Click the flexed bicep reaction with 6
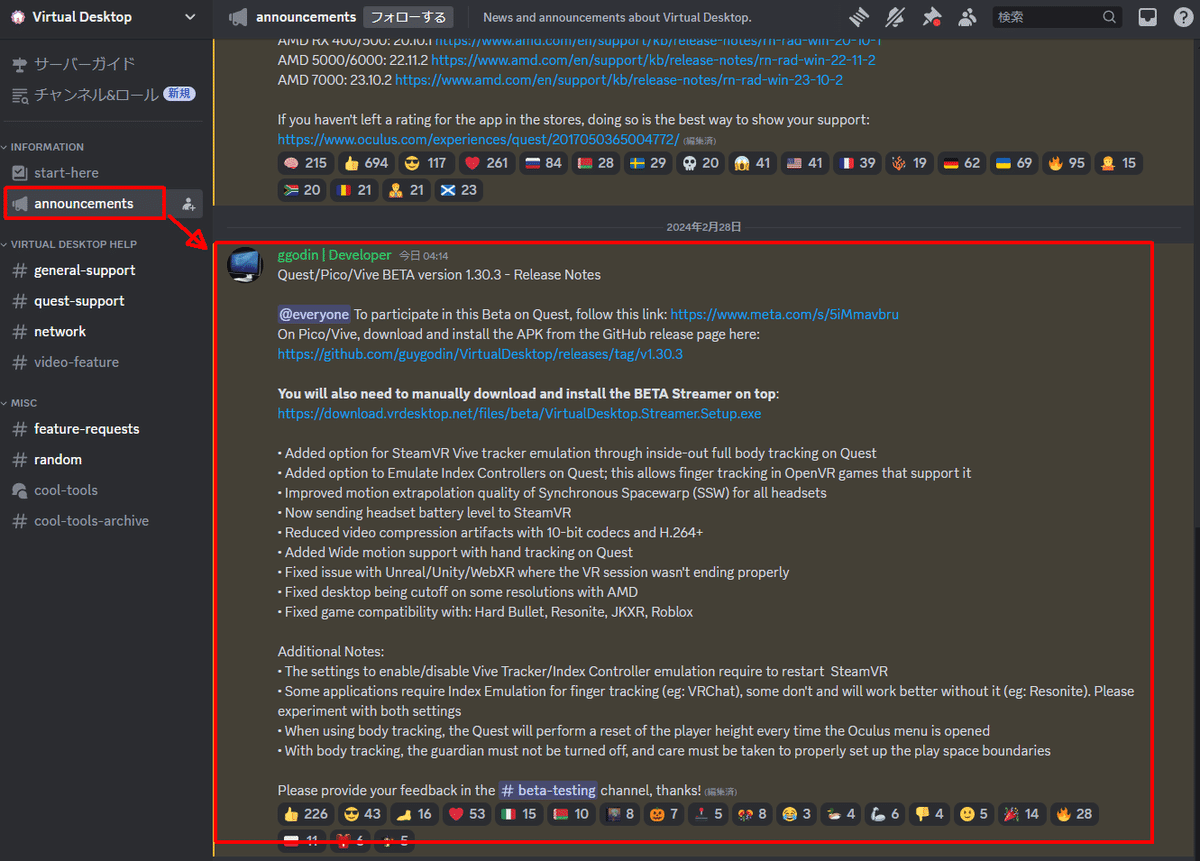 pos(885,814)
